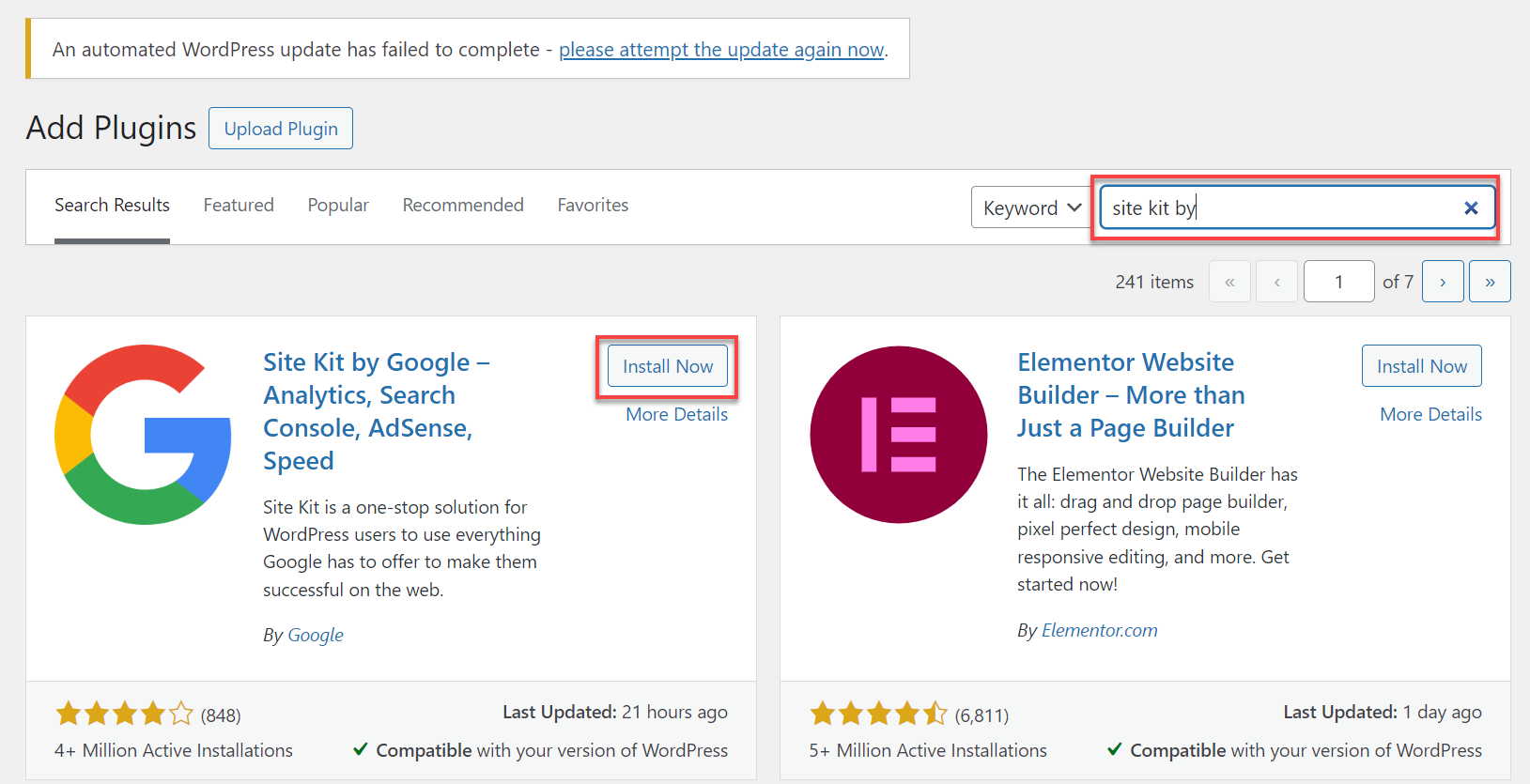Click the '241 items' count text
The width and height of the screenshot is (1530, 784).
1154,282
